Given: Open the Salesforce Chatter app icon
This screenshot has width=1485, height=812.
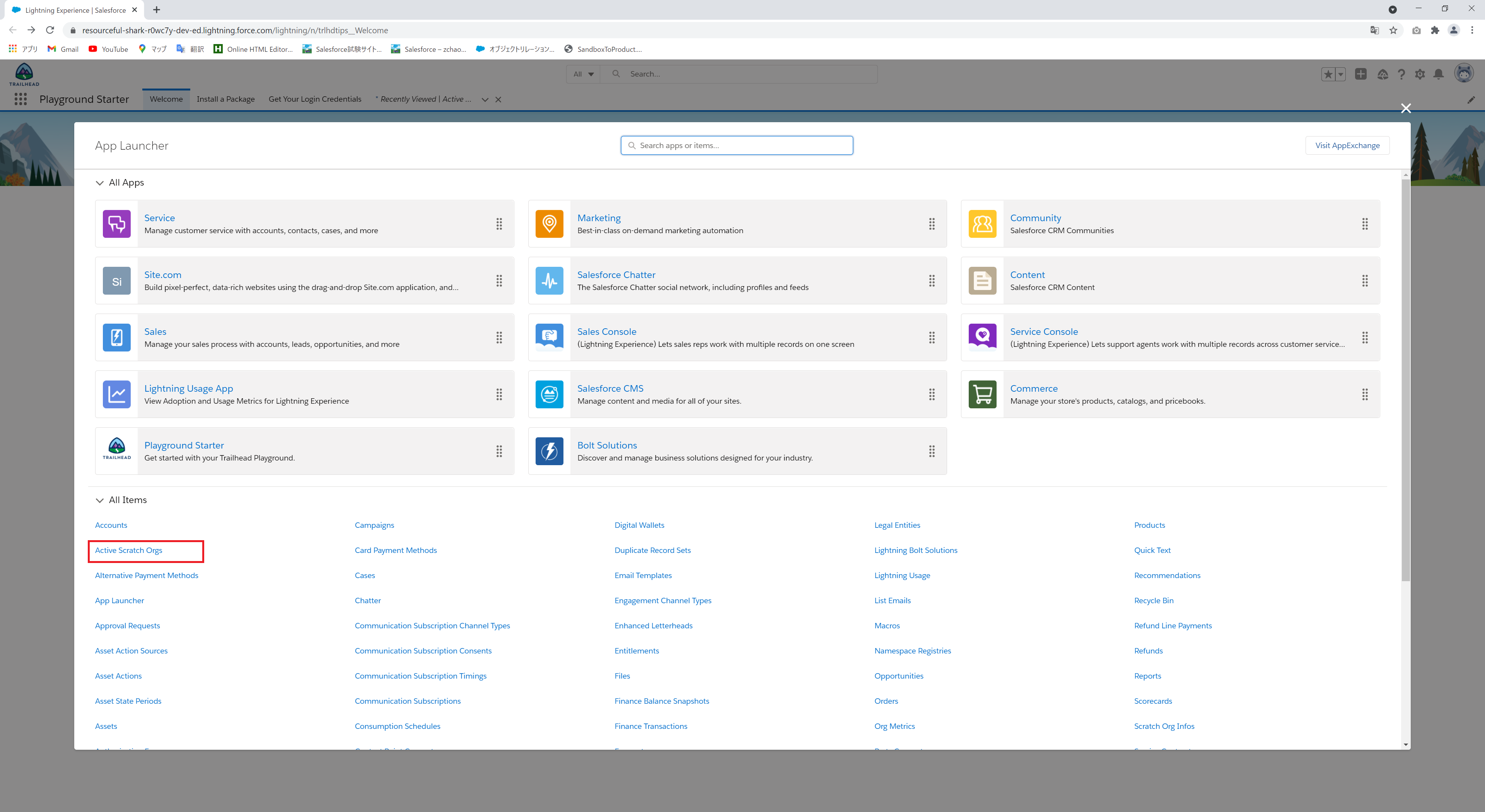Looking at the screenshot, I should tap(550, 281).
